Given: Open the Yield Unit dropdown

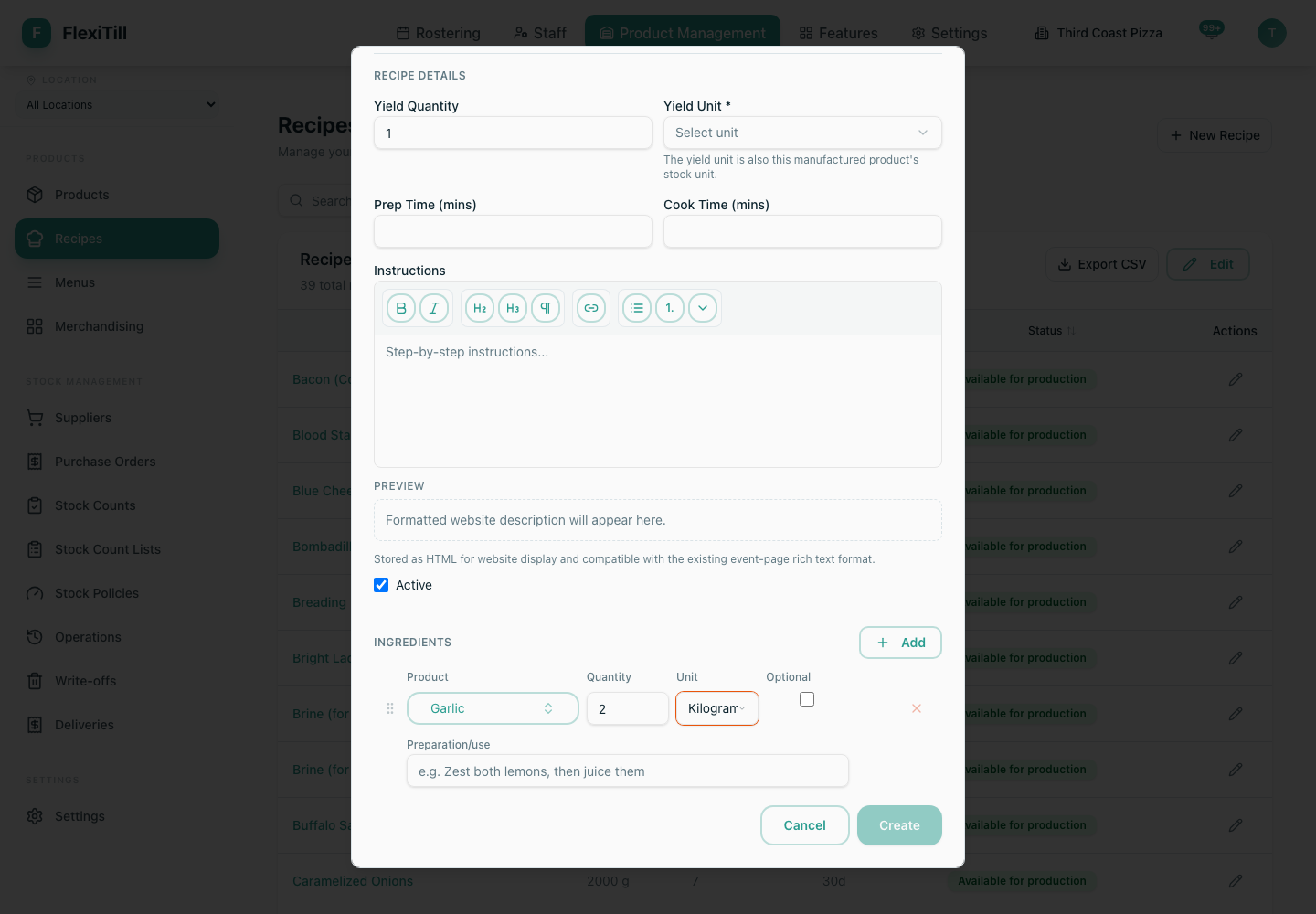Looking at the screenshot, I should pyautogui.click(x=802, y=133).
